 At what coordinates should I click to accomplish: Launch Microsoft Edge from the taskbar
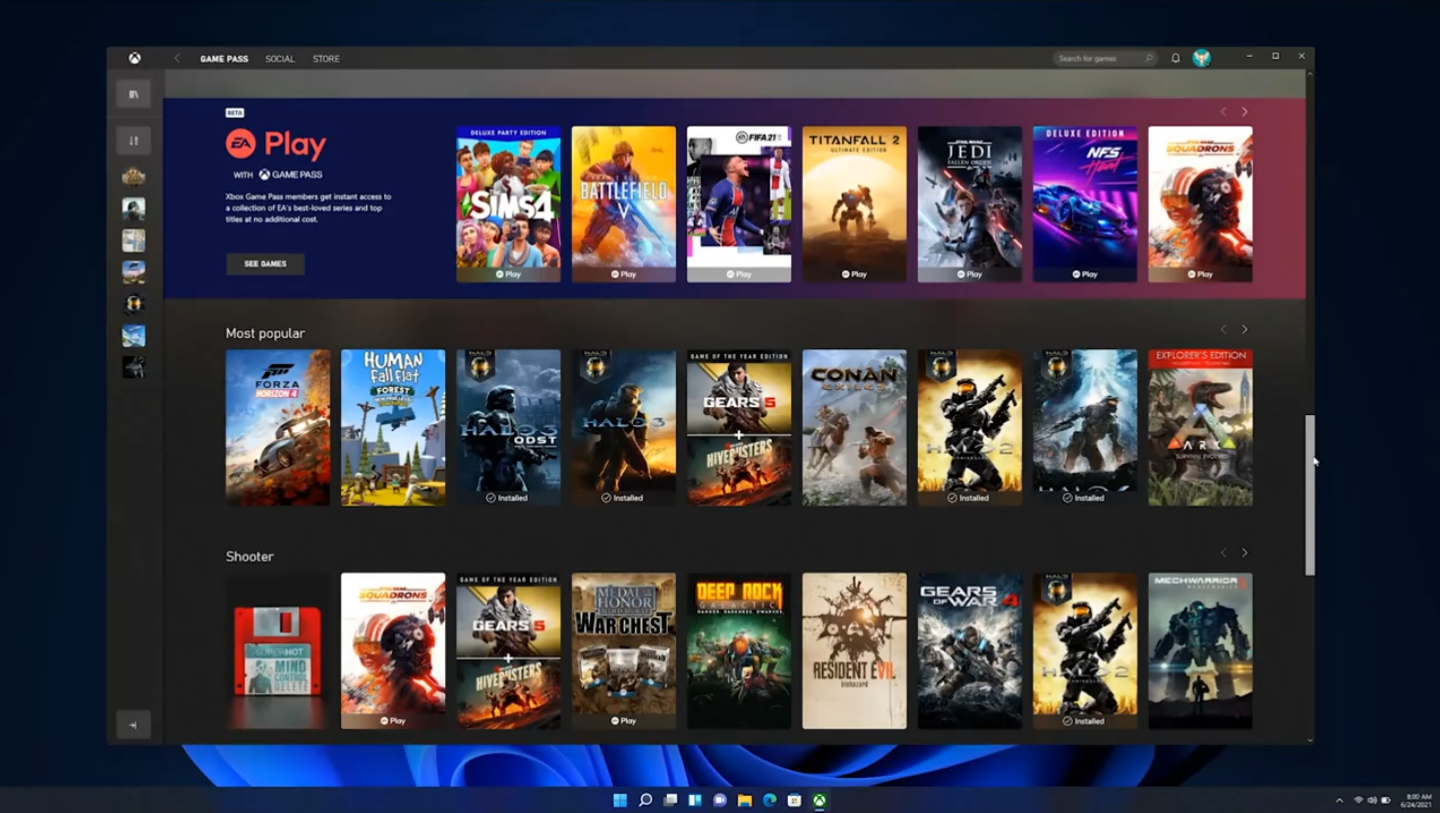770,800
